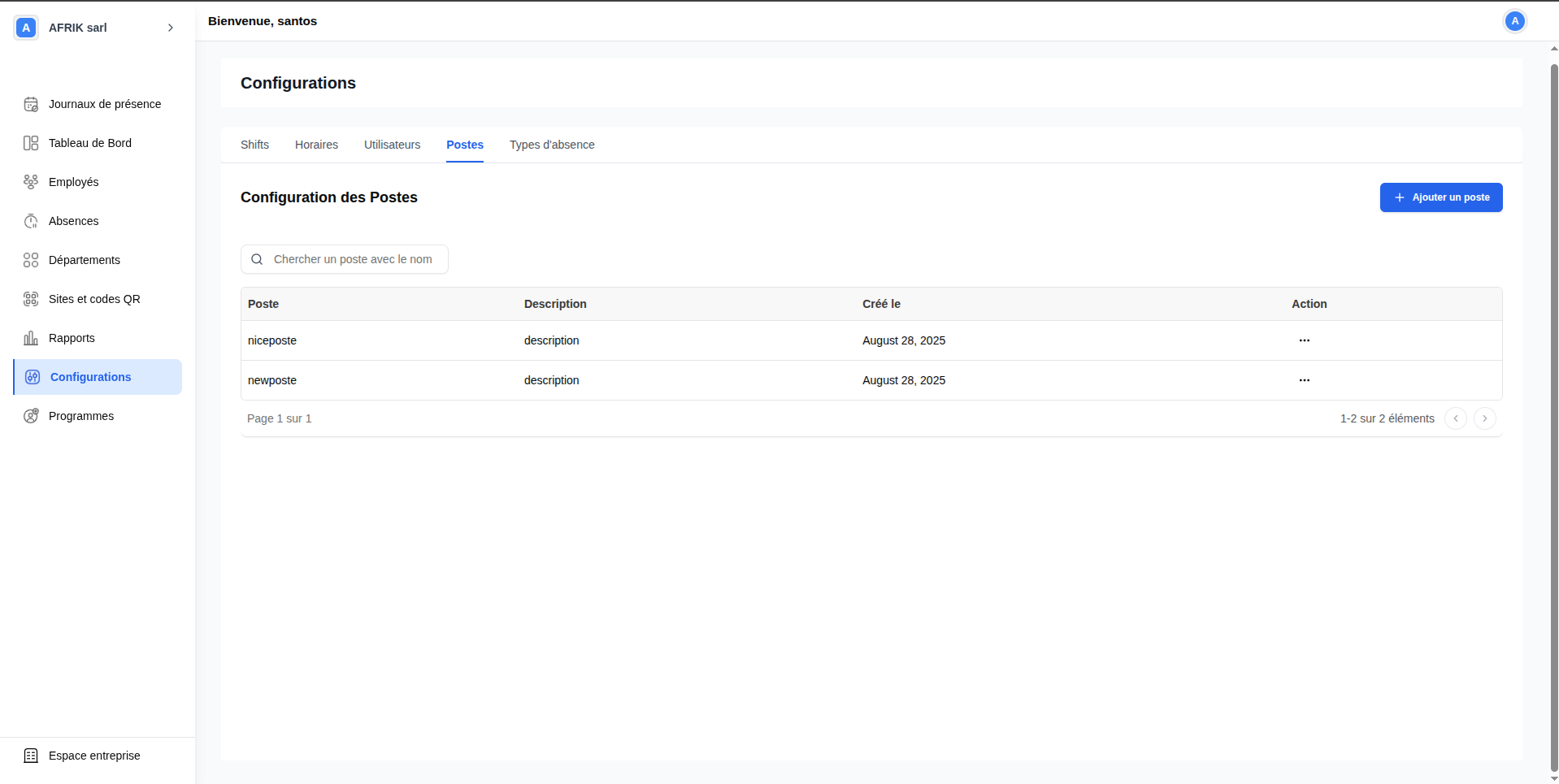1559x784 pixels.
Task: Select the Absences clock icon
Action: 31,221
